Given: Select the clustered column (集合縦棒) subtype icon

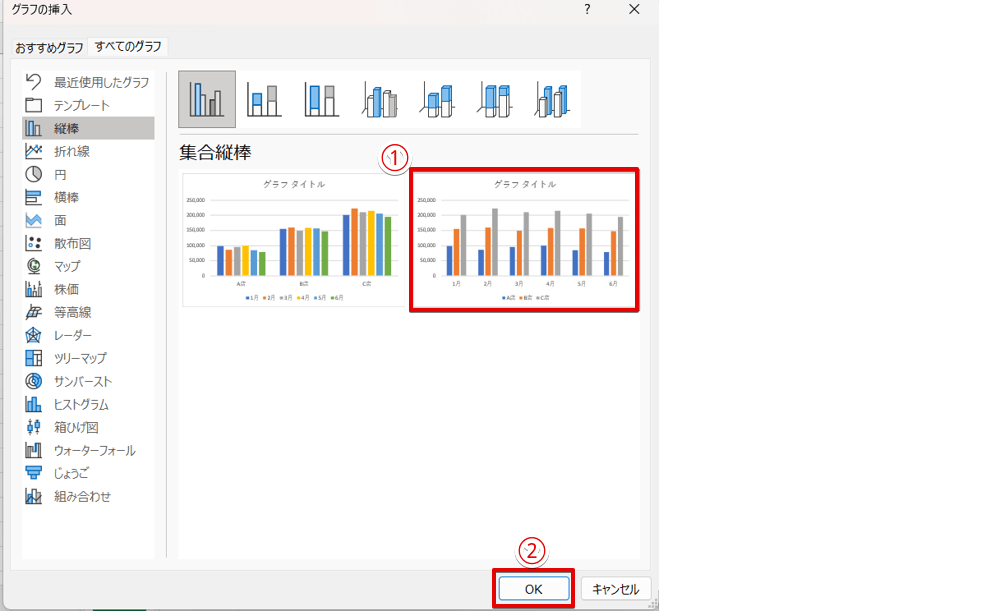Looking at the screenshot, I should pos(207,99).
